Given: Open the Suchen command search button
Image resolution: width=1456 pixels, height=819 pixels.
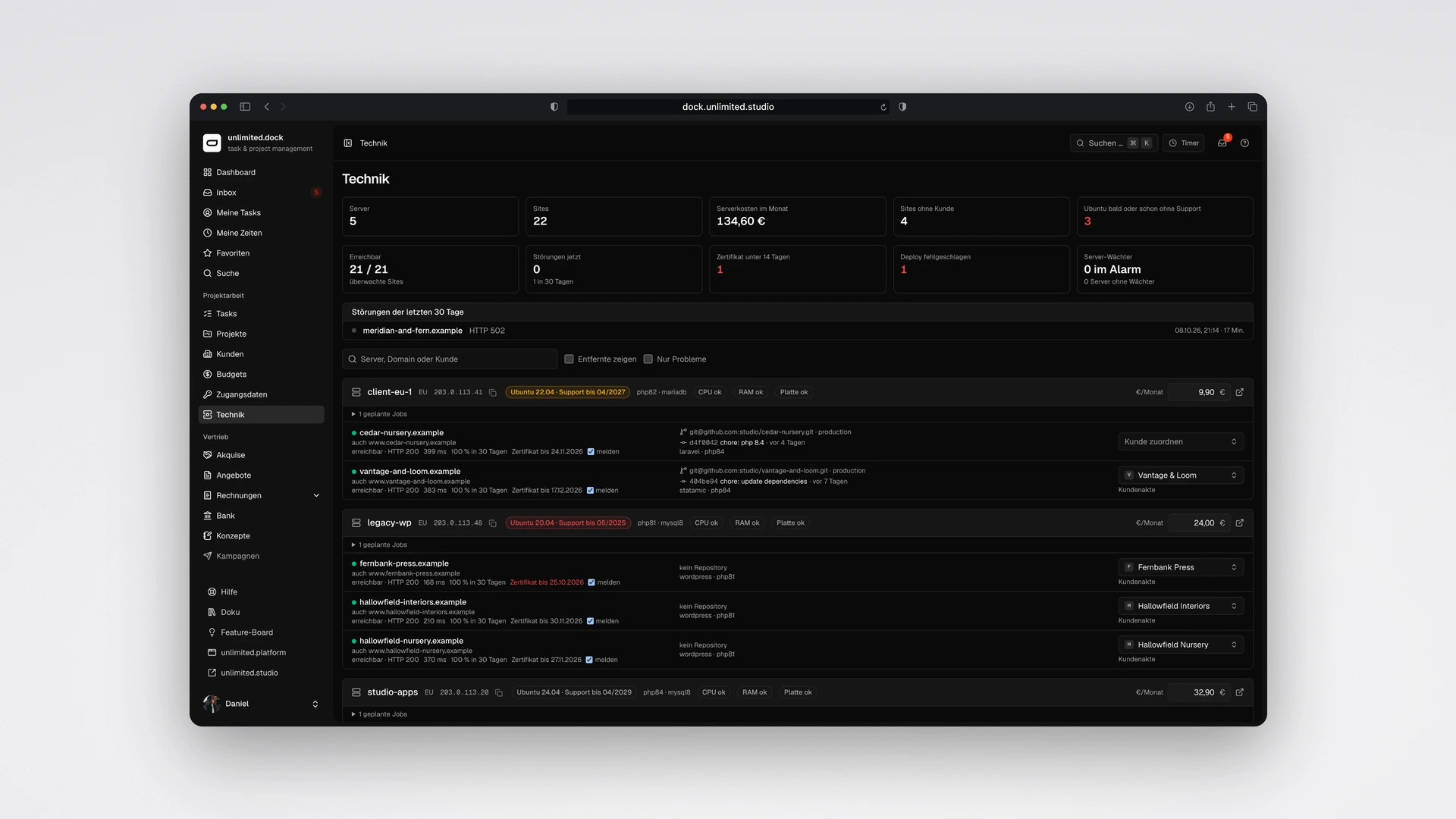Looking at the screenshot, I should pyautogui.click(x=1113, y=143).
